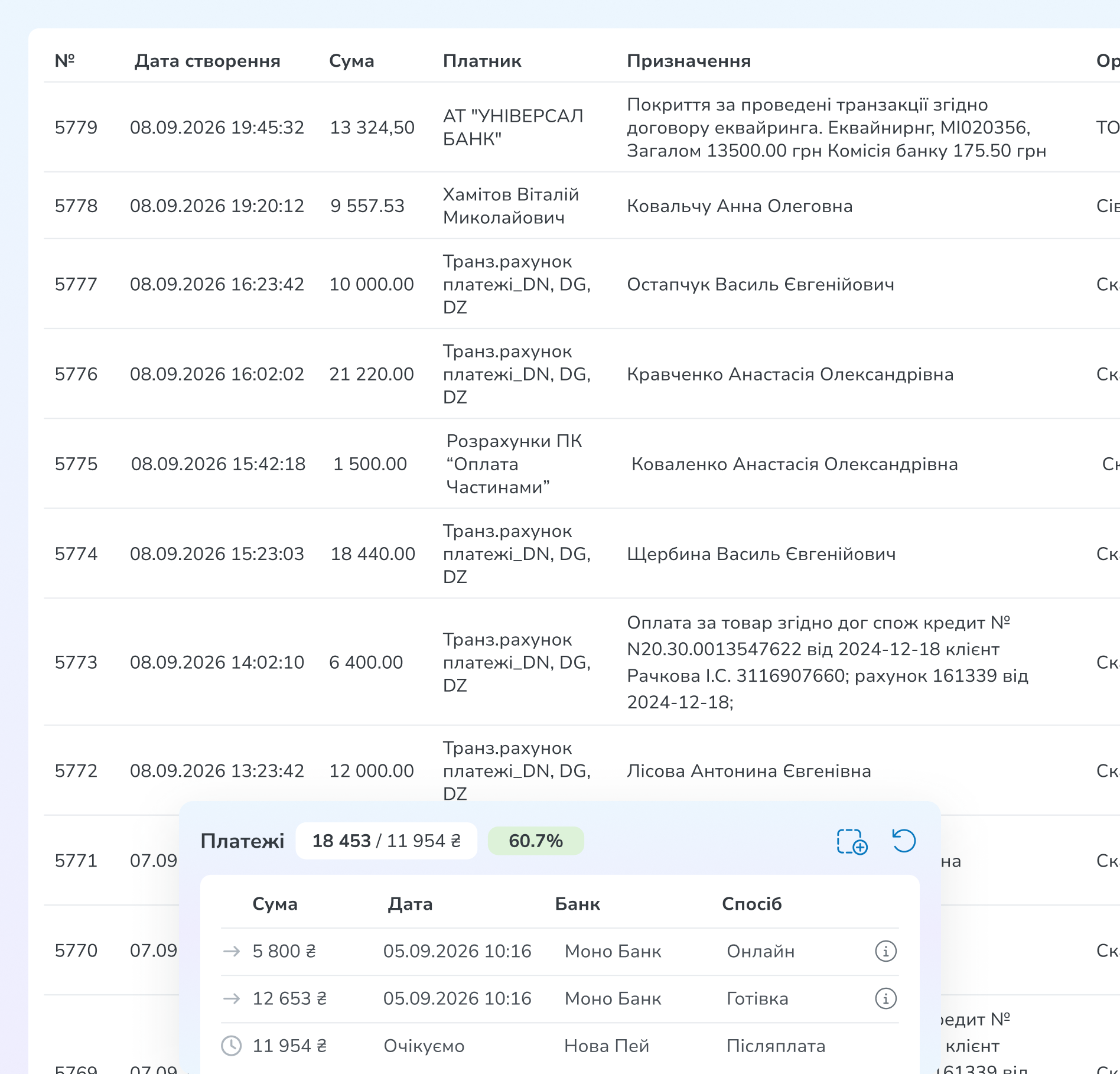
Task: Click the amount 1 500.00
Action: pos(370,464)
